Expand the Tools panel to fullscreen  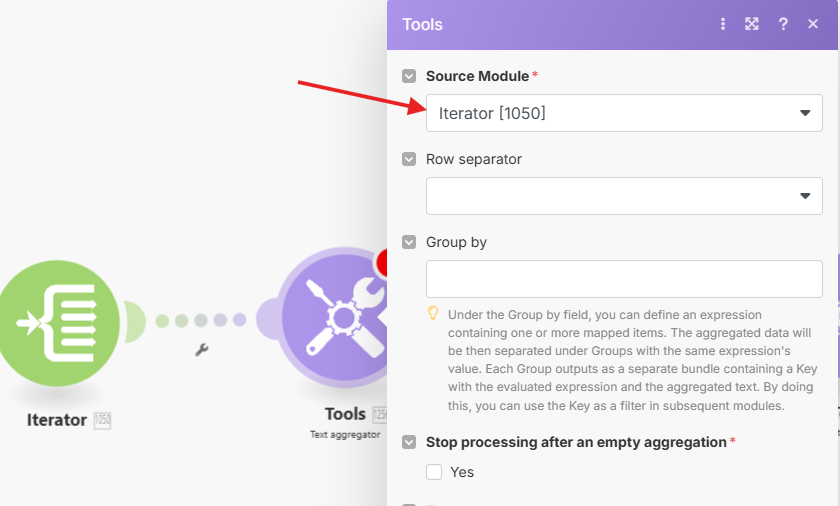coord(752,24)
